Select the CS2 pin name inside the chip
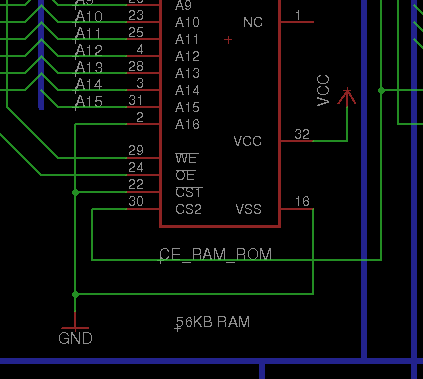Viewport: 423px width, 379px height. point(188,209)
